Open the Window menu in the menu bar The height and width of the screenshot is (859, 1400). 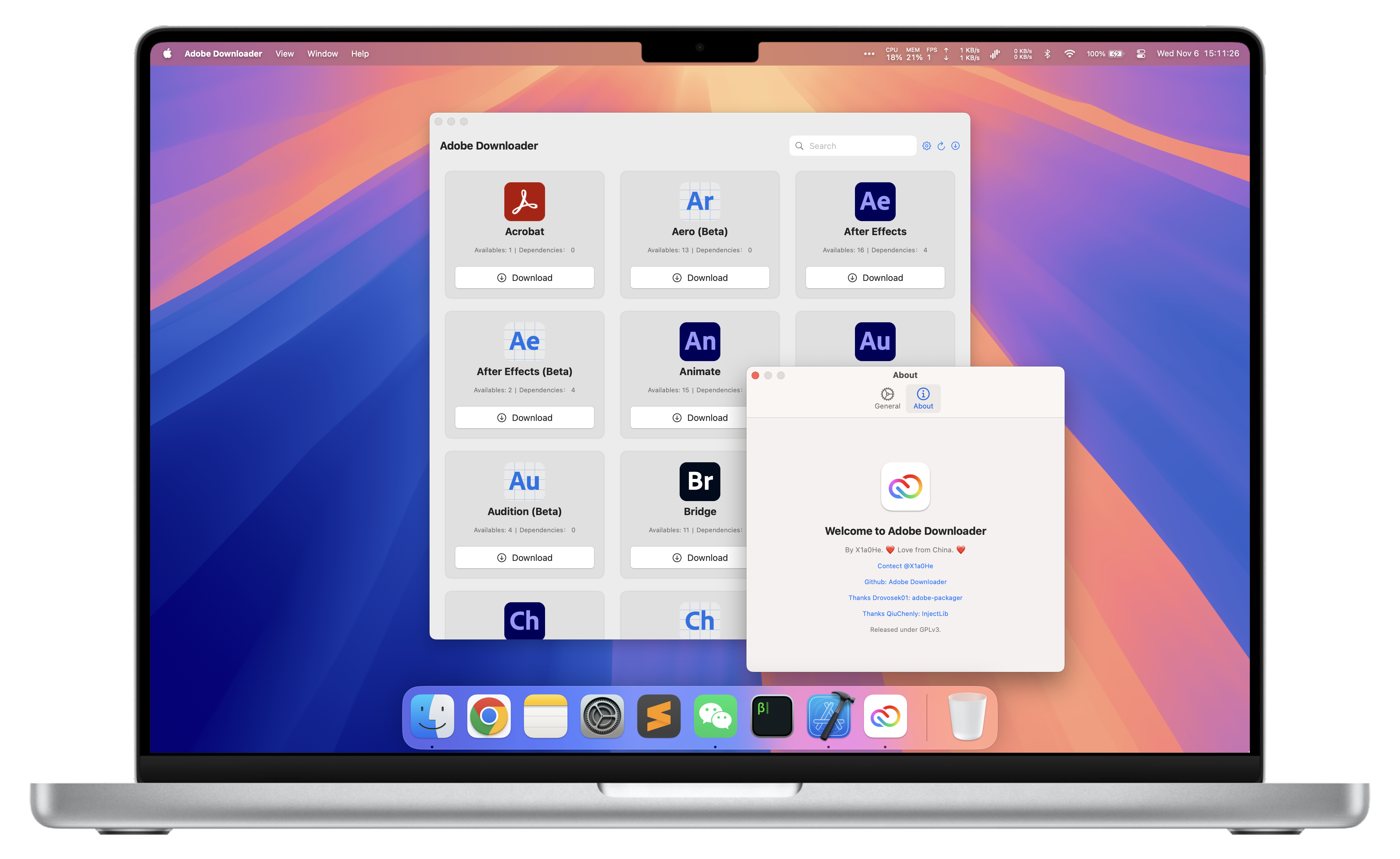pos(322,53)
